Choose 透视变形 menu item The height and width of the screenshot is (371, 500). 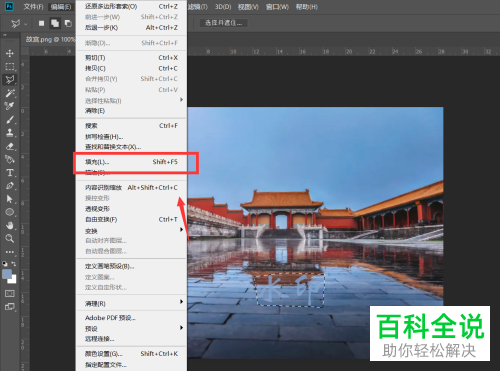pos(131,209)
